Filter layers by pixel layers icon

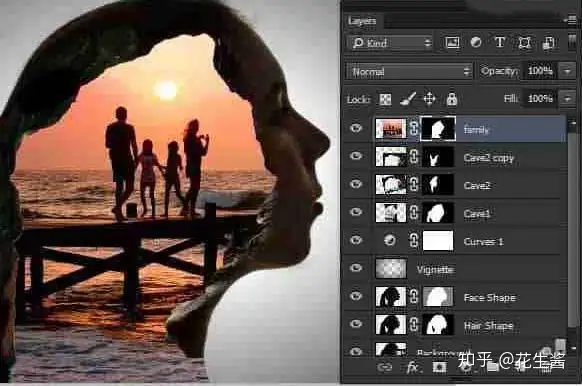coord(452,42)
